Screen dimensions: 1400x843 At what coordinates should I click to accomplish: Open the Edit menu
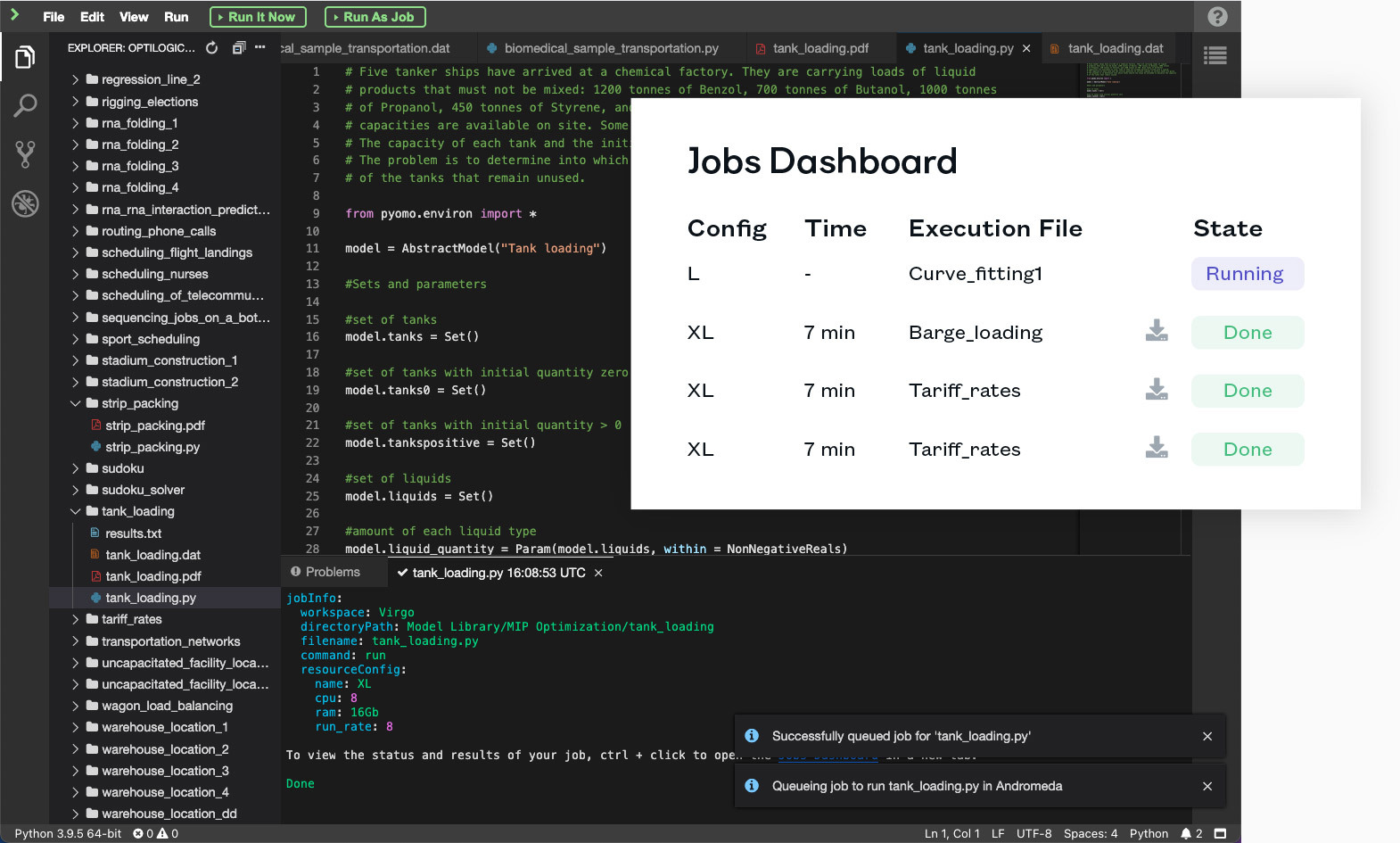click(92, 17)
